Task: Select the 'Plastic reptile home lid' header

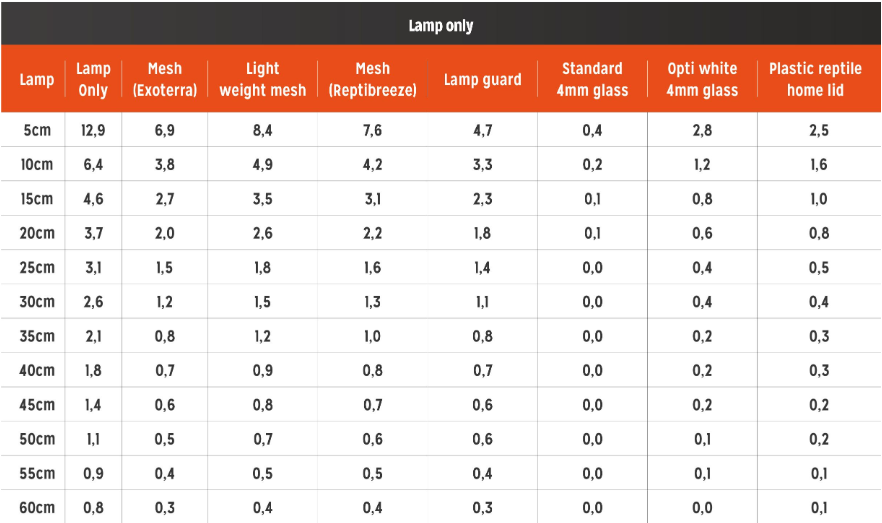Action: [816, 80]
